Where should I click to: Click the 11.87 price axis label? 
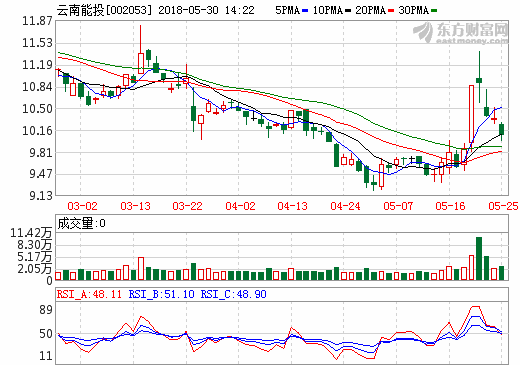[37, 21]
